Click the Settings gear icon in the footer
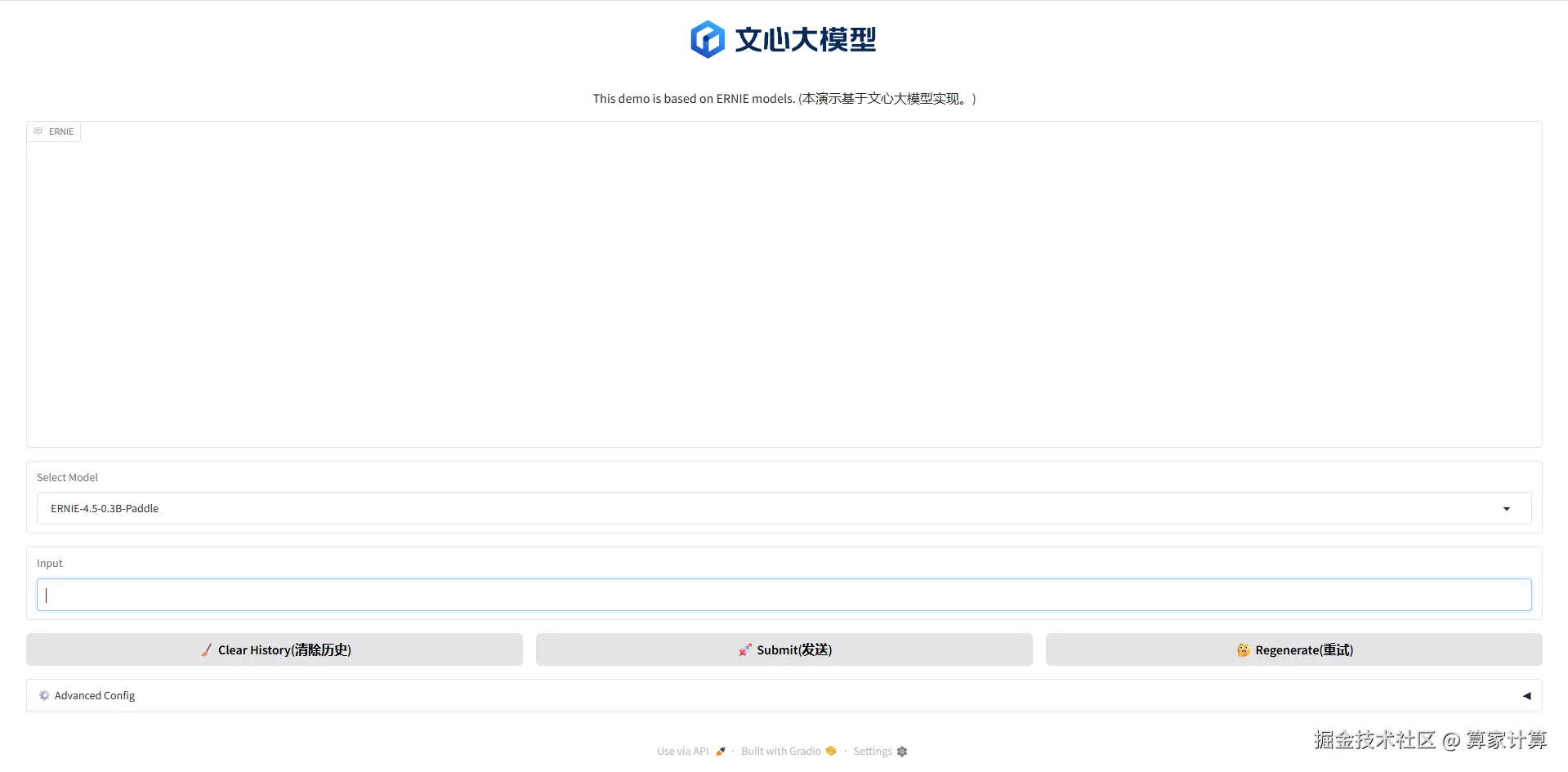This screenshot has width=1568, height=772. tap(902, 751)
